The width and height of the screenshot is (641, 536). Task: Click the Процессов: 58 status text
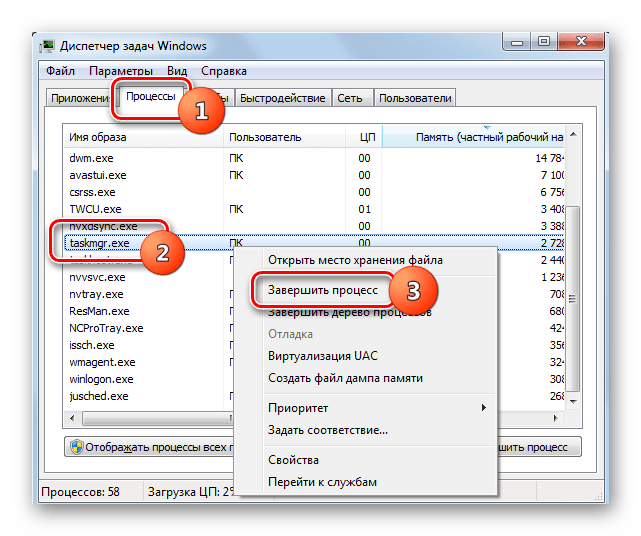click(x=81, y=491)
